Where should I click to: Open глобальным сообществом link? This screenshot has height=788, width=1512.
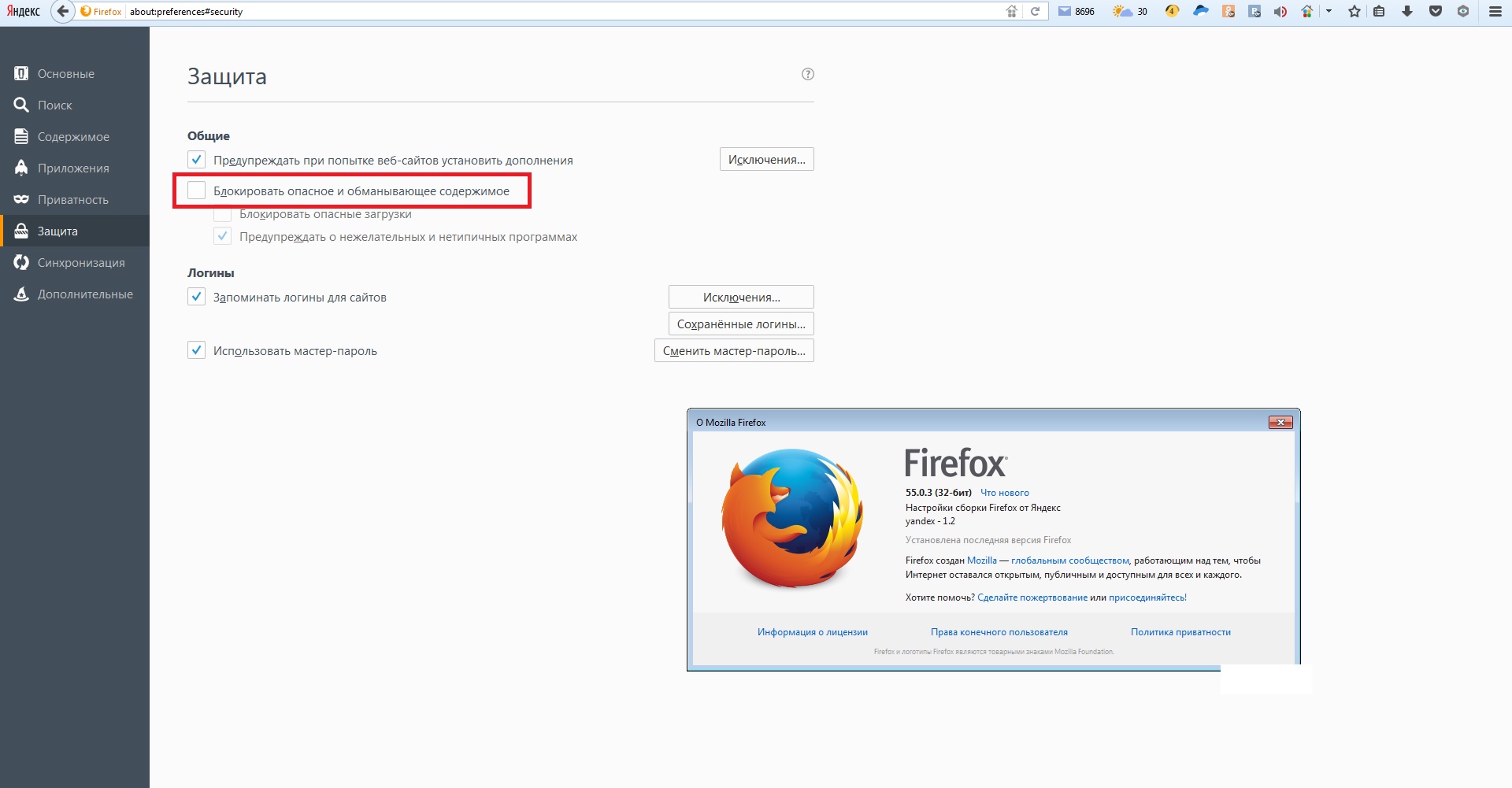(1069, 560)
